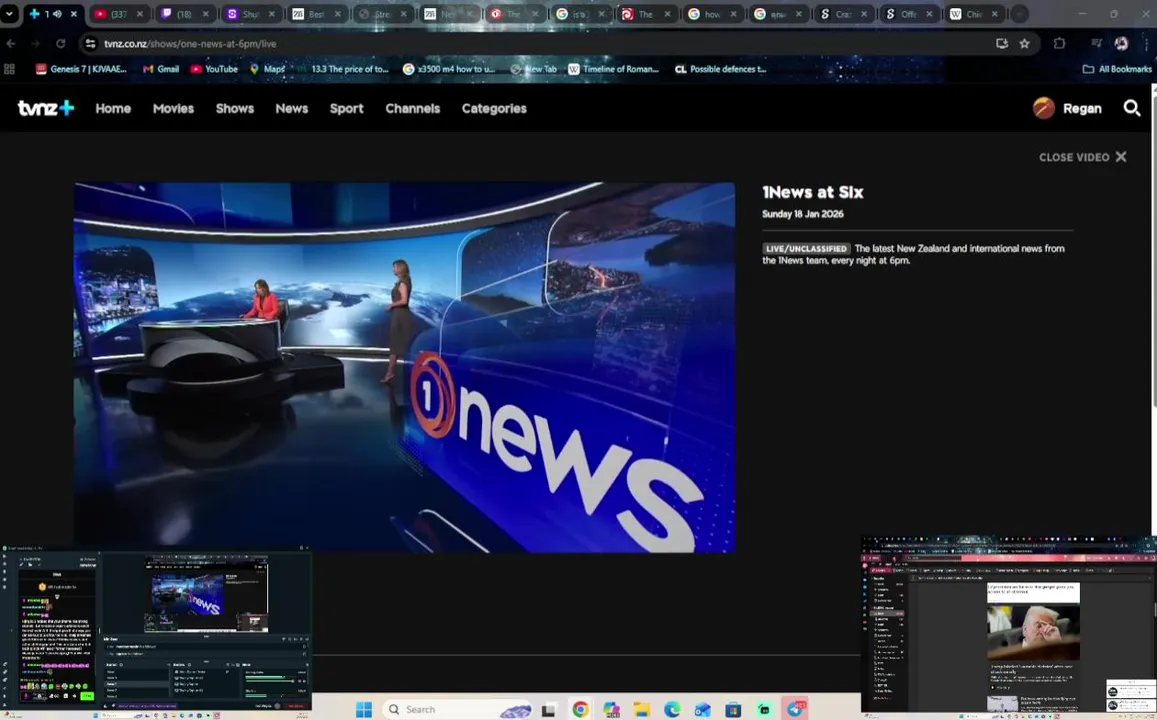Viewport: 1157px width, 720px height.
Task: Open 13.3 The price of to... bookmark
Action: point(342,69)
